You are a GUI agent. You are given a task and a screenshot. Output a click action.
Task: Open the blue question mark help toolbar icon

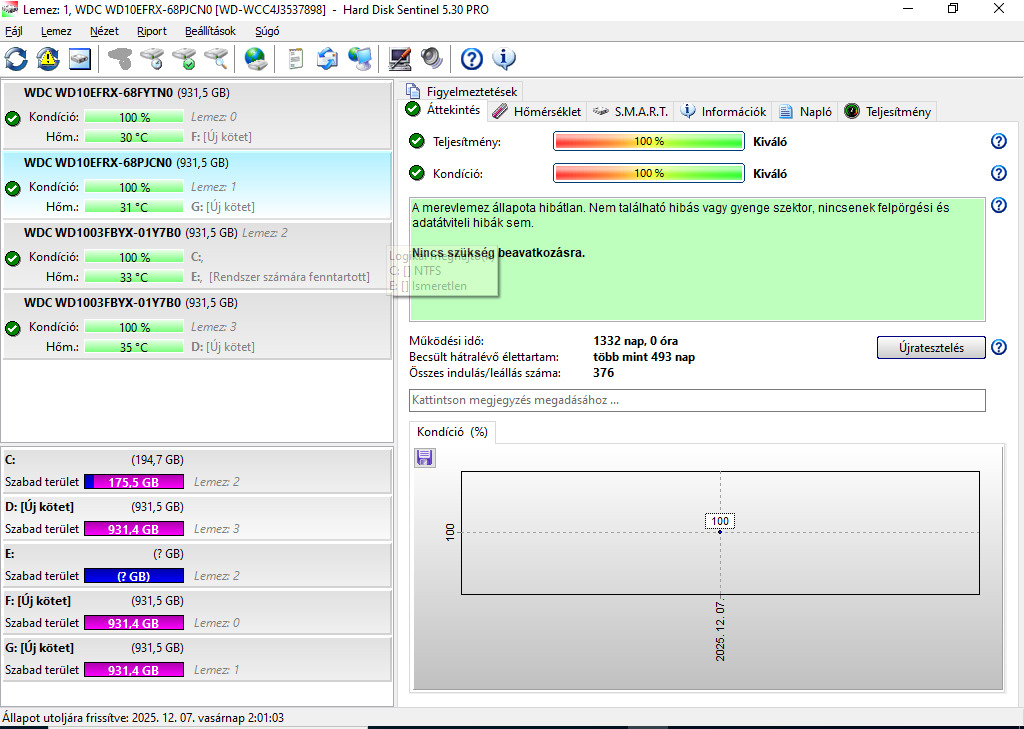(x=472, y=59)
